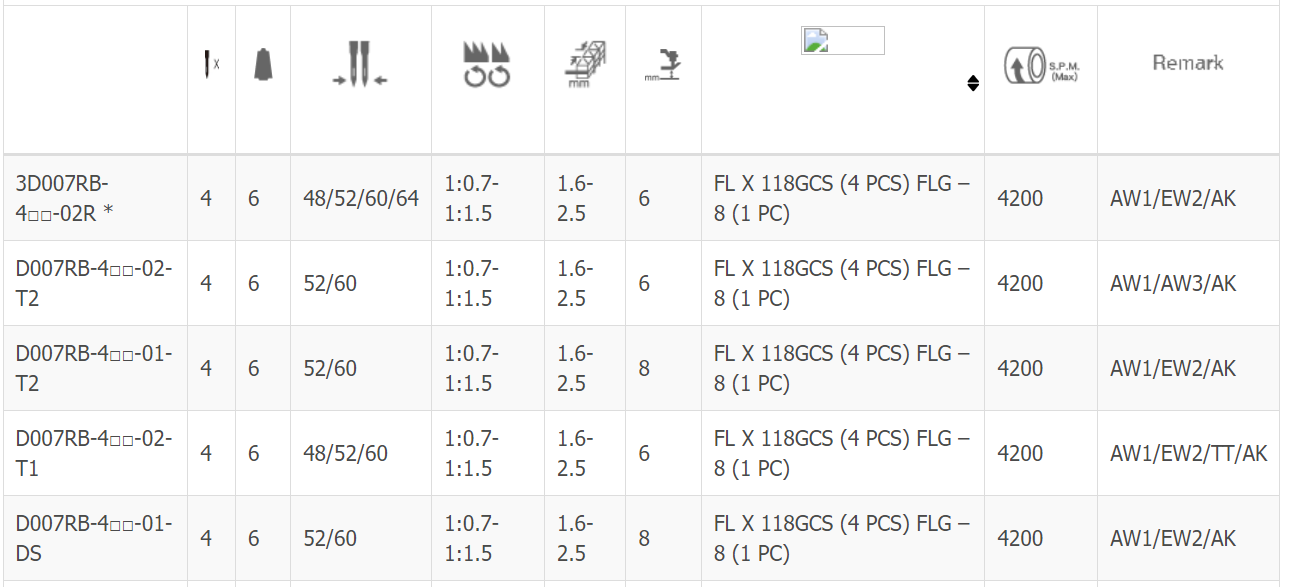Viewport: 1290px width, 587px height.
Task: Click needle count 4 in 3D007RB row
Action: [x=206, y=198]
